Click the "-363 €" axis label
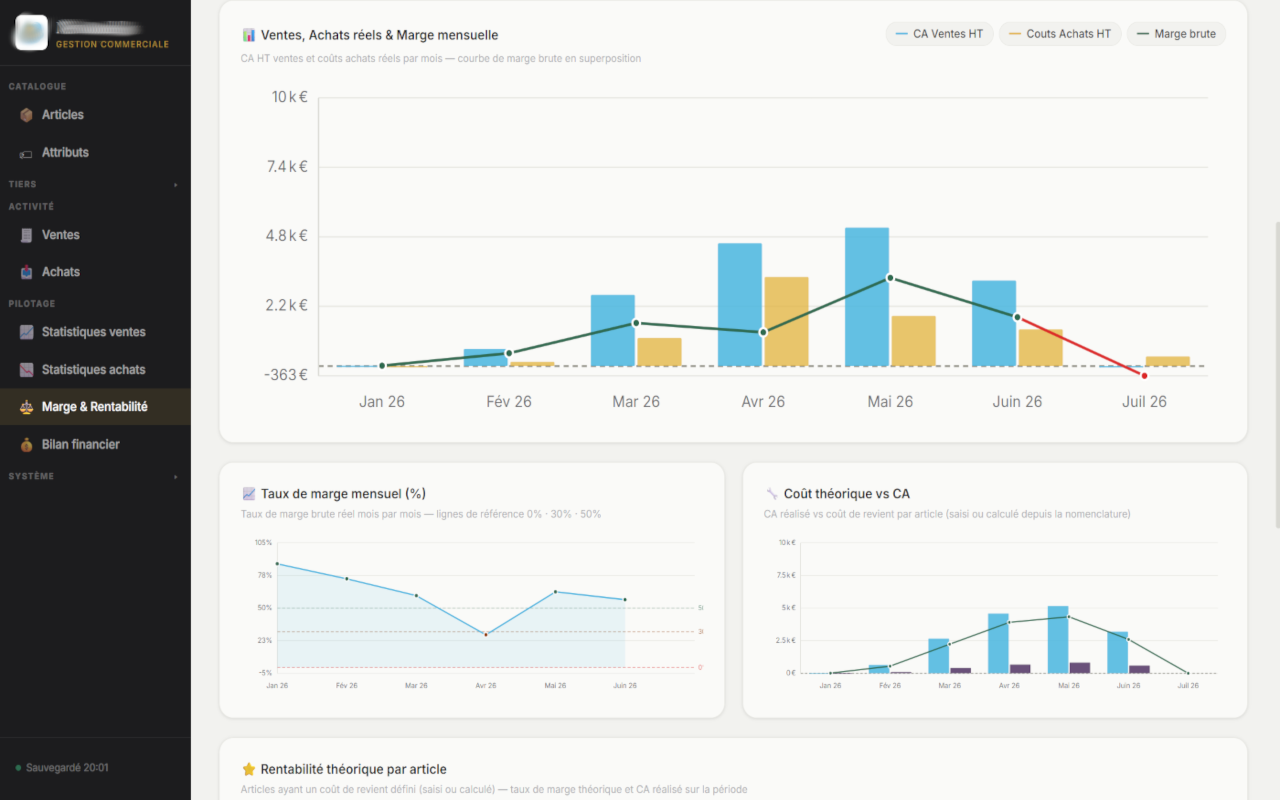Viewport: 1280px width, 800px height. pyautogui.click(x=286, y=375)
